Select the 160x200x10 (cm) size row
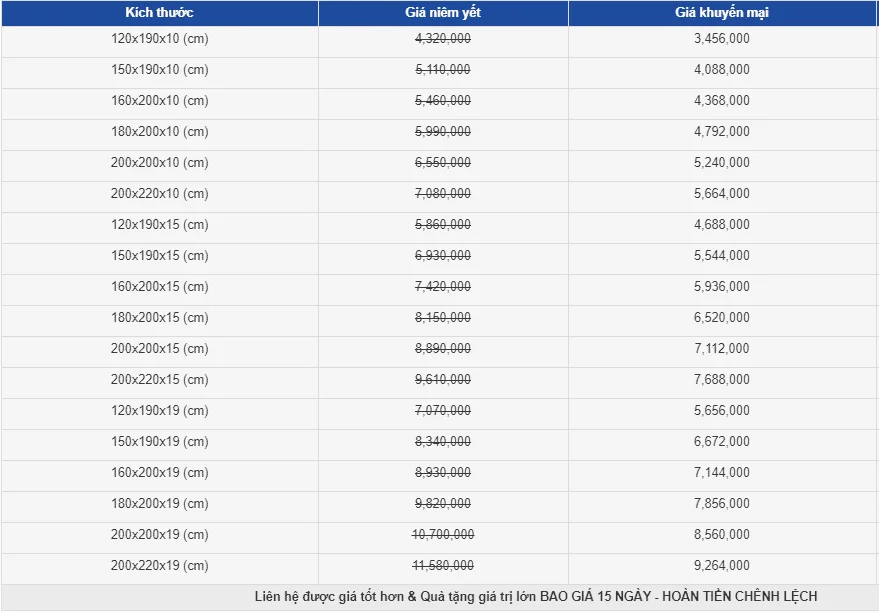 coord(159,101)
